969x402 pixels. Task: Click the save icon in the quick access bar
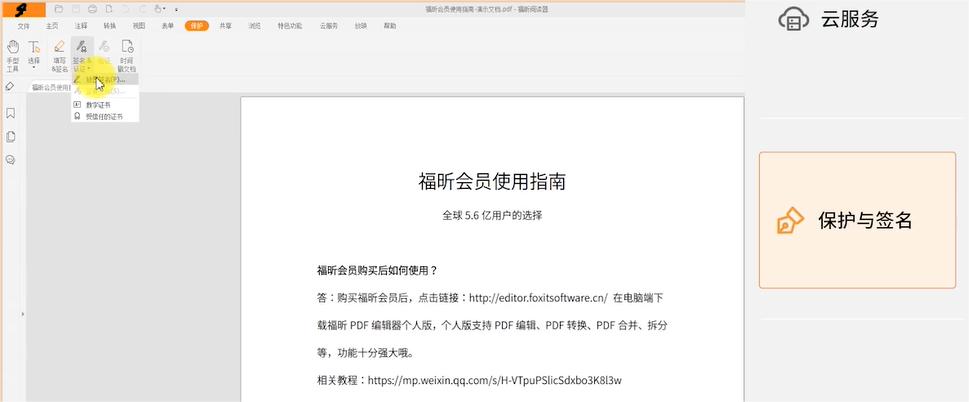click(75, 9)
